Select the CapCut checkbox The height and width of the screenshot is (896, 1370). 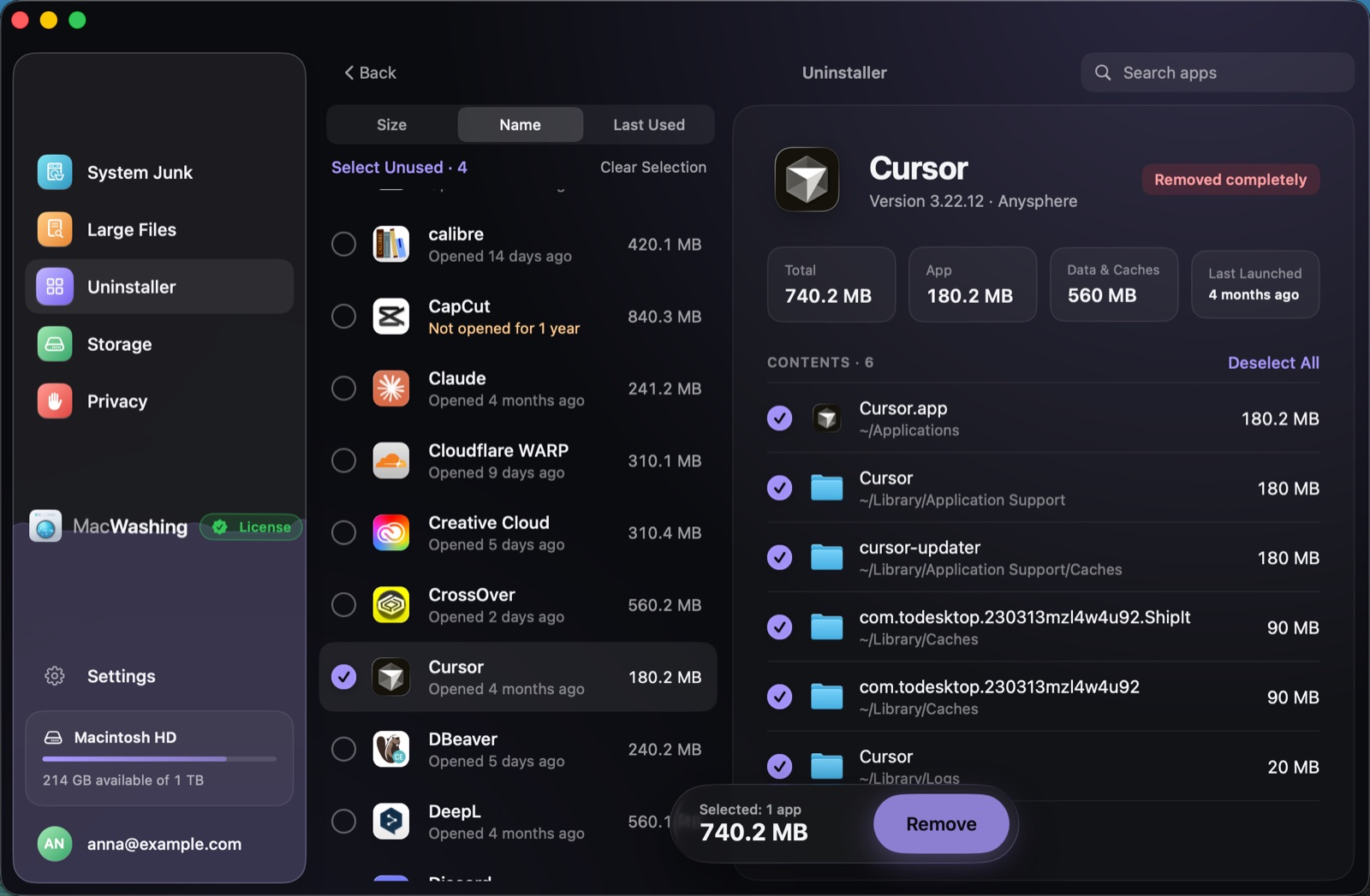click(x=344, y=317)
